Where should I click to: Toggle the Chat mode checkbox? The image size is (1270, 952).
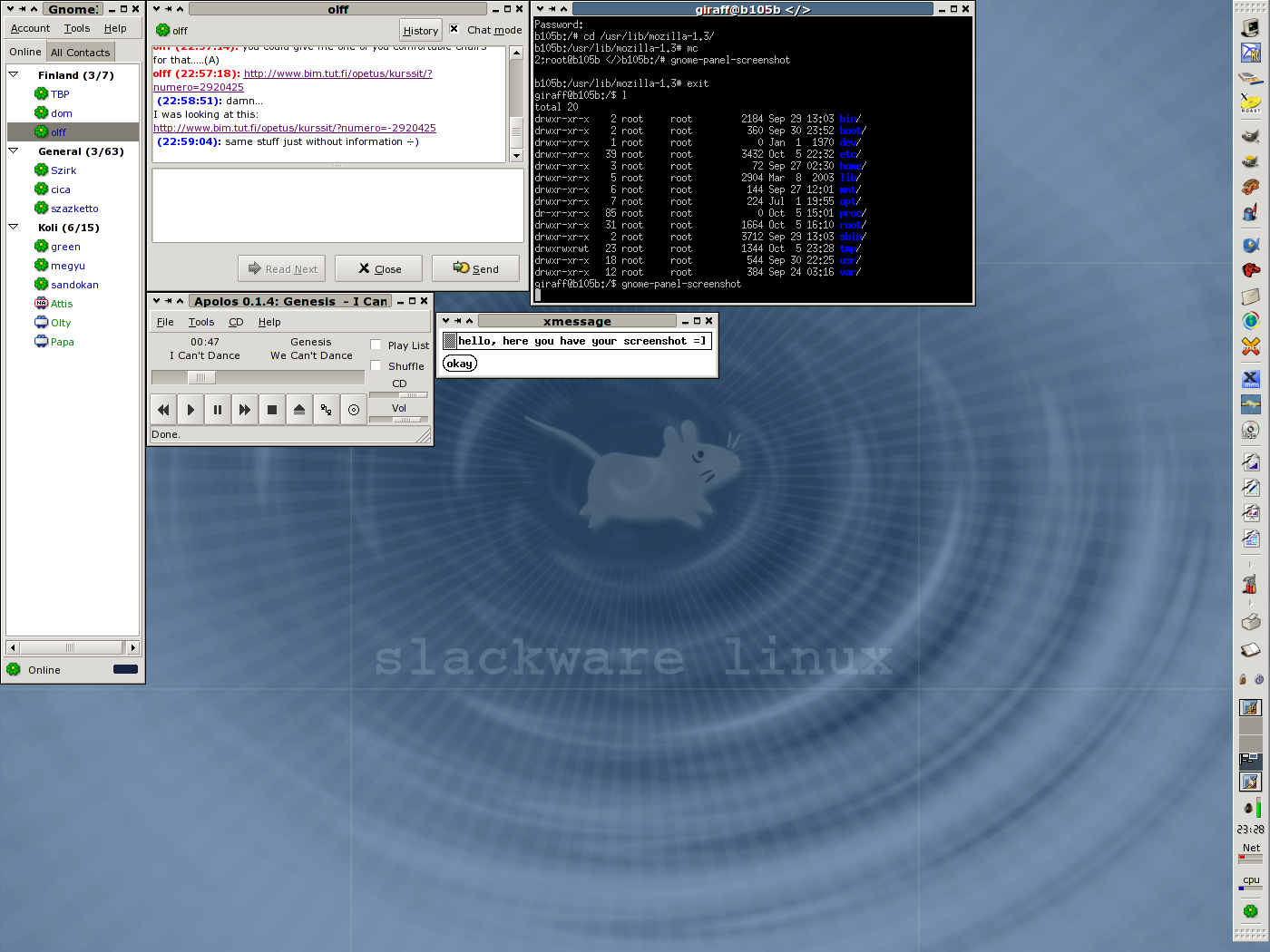tap(454, 30)
